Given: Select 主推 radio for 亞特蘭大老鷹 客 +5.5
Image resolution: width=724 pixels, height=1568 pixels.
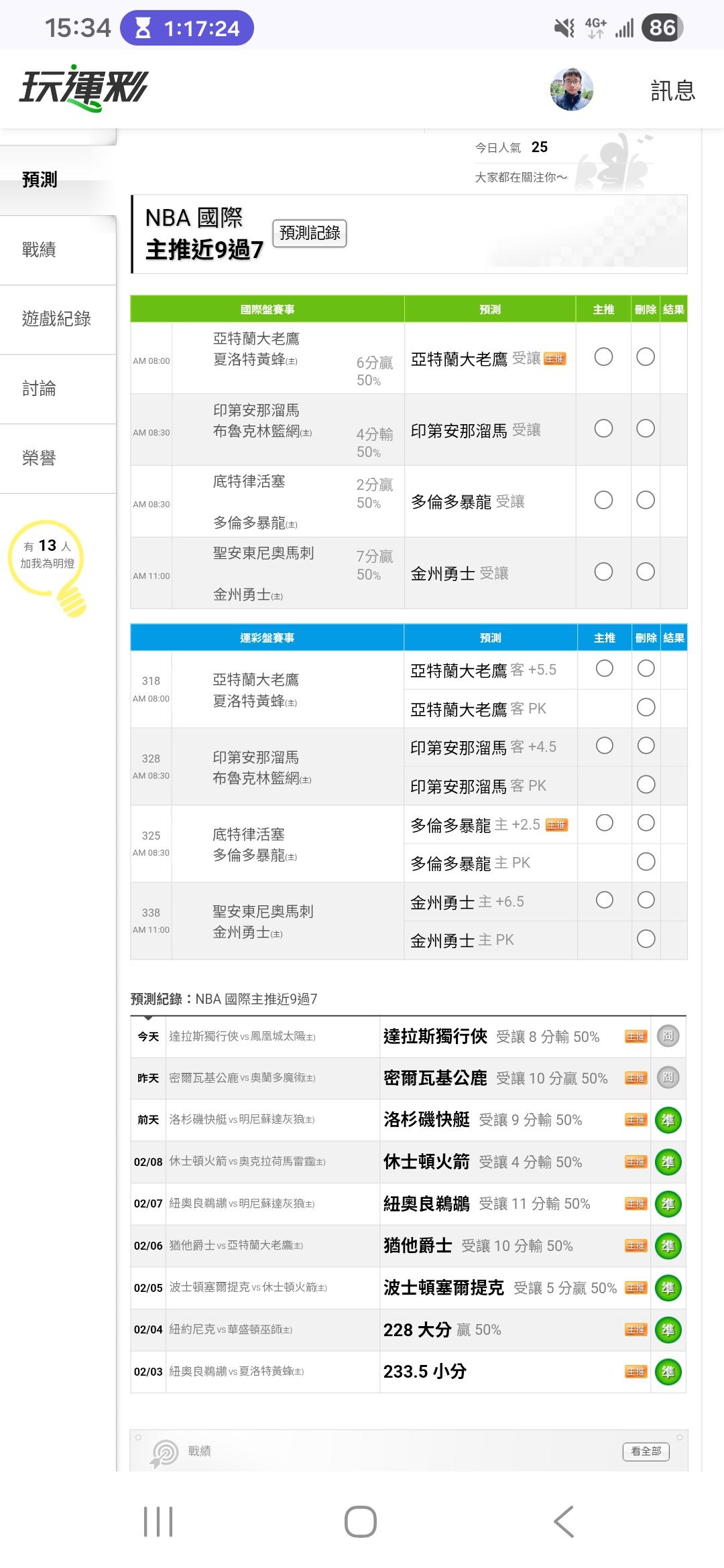Looking at the screenshot, I should (x=604, y=669).
